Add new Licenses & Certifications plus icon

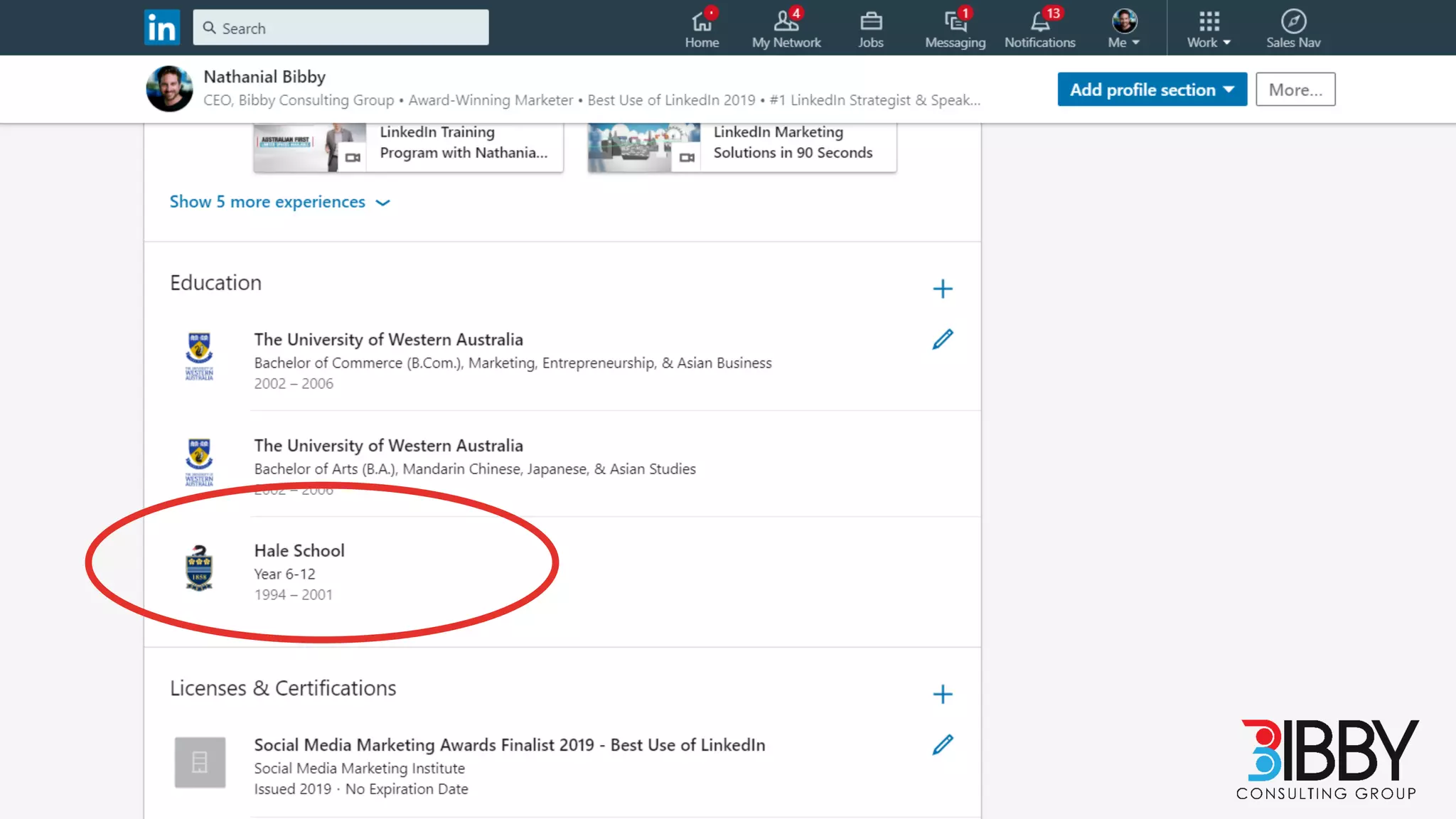(942, 694)
